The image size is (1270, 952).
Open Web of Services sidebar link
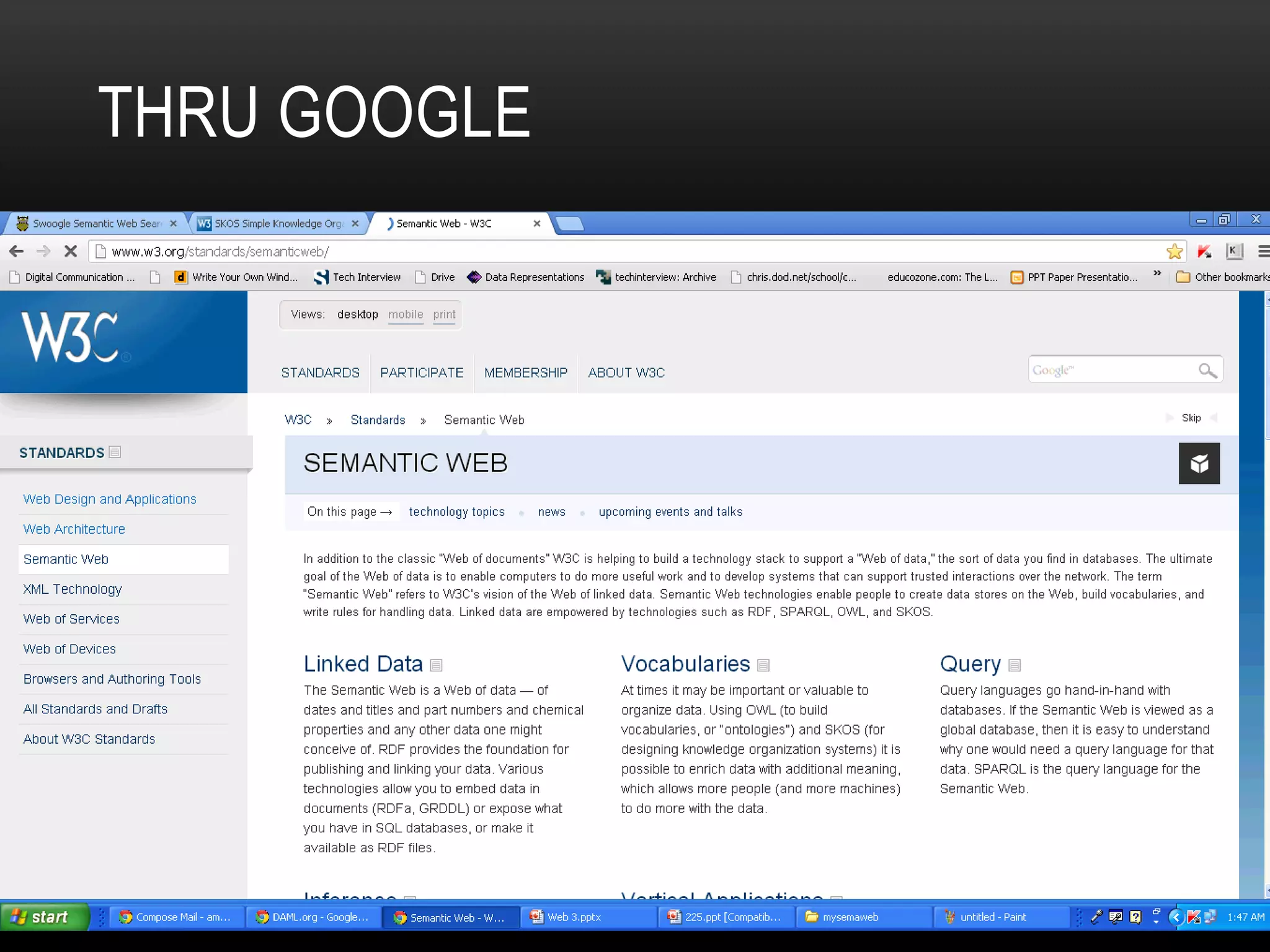pos(71,619)
